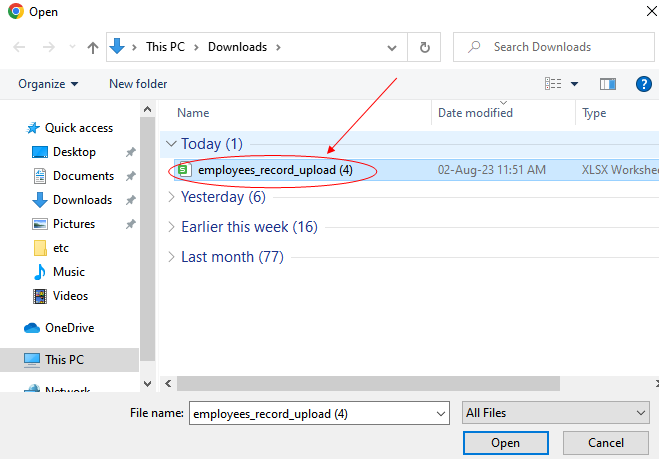659x459 pixels.
Task: Click New folder in the toolbar
Action: pos(138,84)
